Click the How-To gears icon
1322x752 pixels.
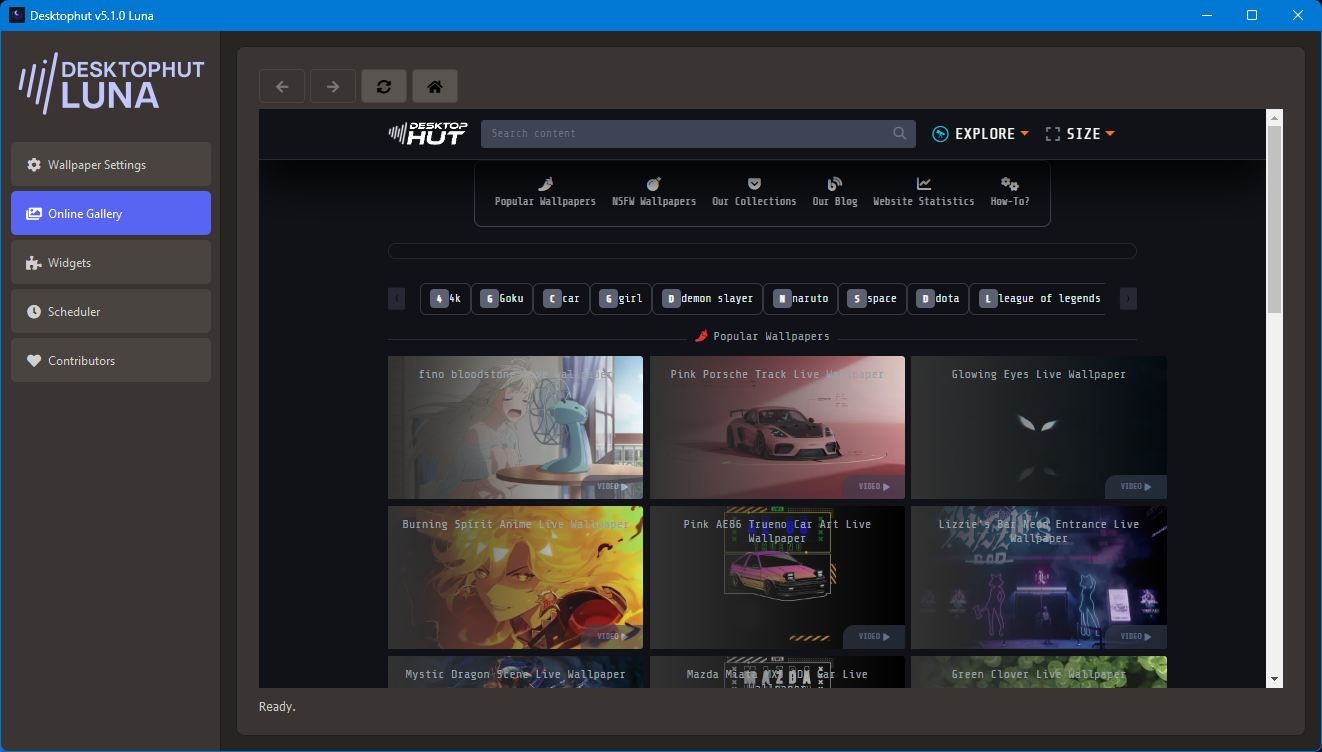click(1010, 182)
